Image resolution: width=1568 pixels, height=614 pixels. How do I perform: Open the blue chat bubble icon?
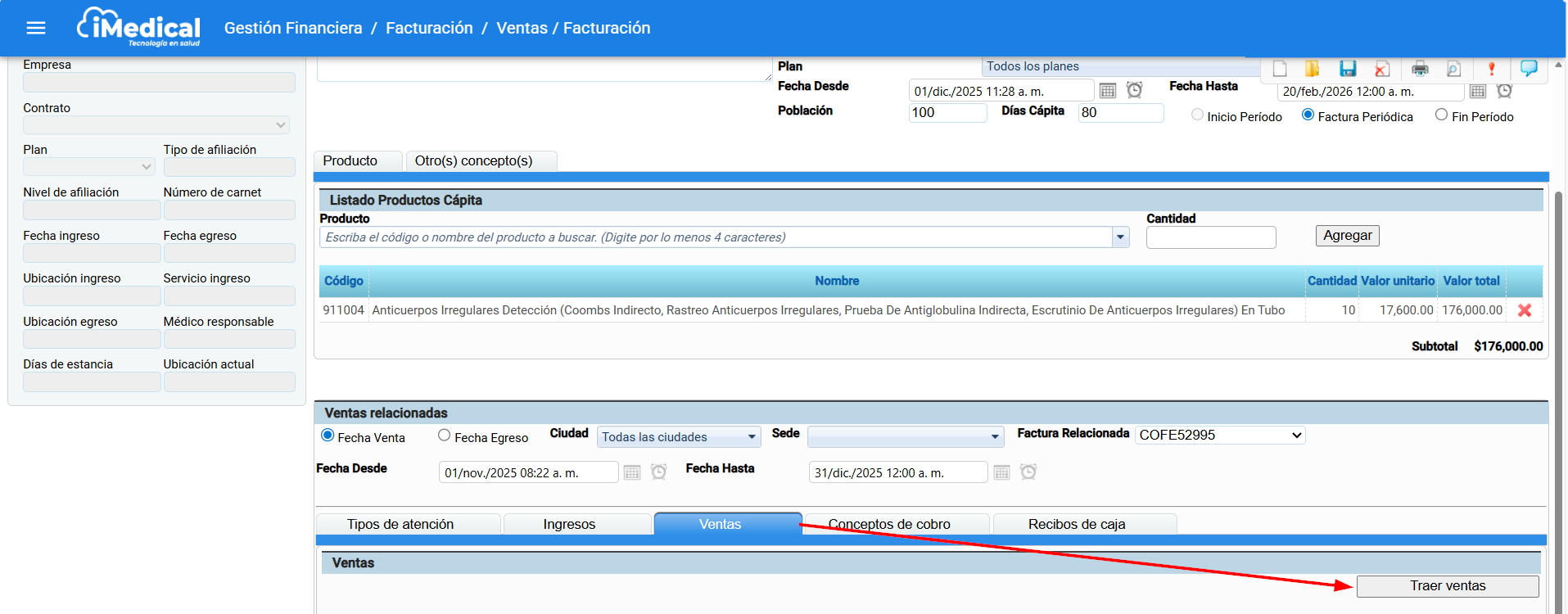(1528, 68)
